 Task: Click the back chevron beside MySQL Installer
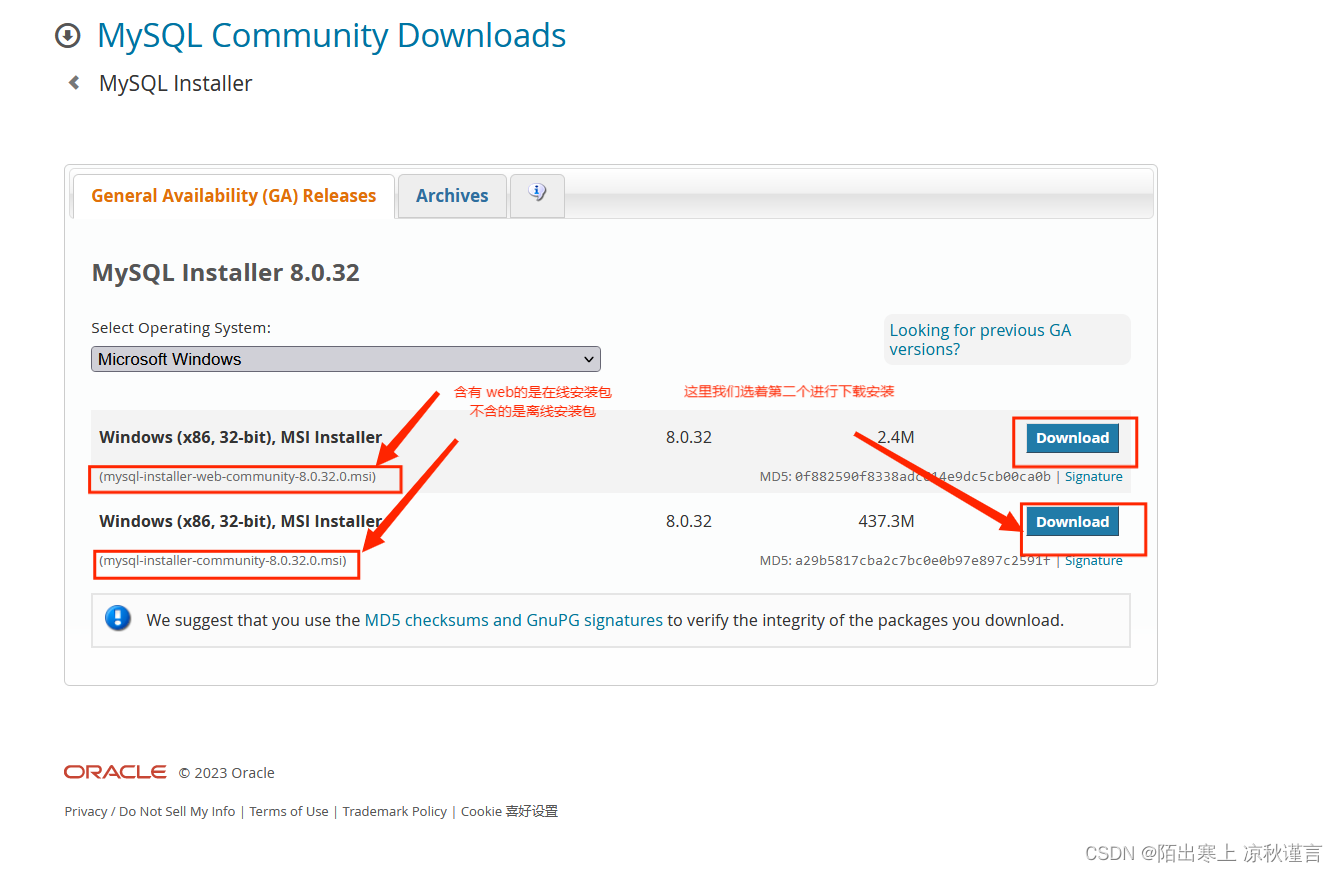coord(74,83)
